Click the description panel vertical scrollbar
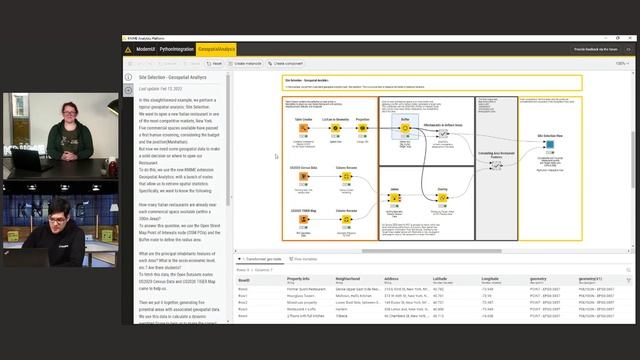The width and height of the screenshot is (640, 360). [228, 140]
